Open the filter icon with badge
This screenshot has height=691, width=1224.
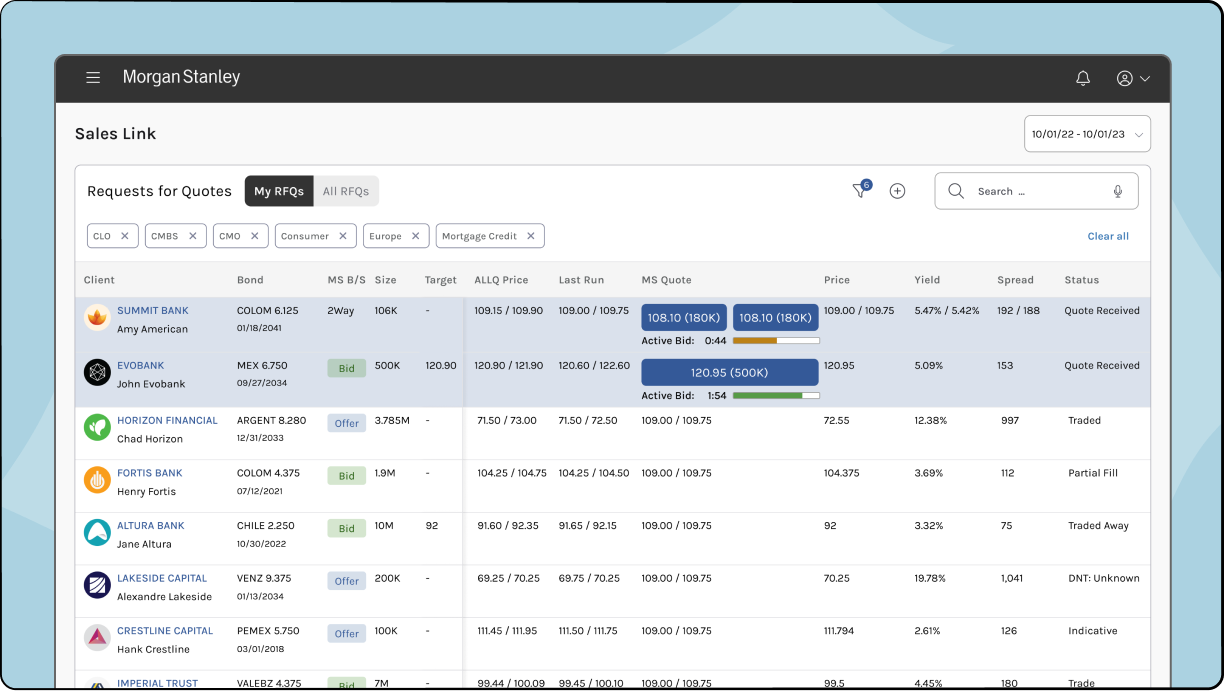coord(861,190)
